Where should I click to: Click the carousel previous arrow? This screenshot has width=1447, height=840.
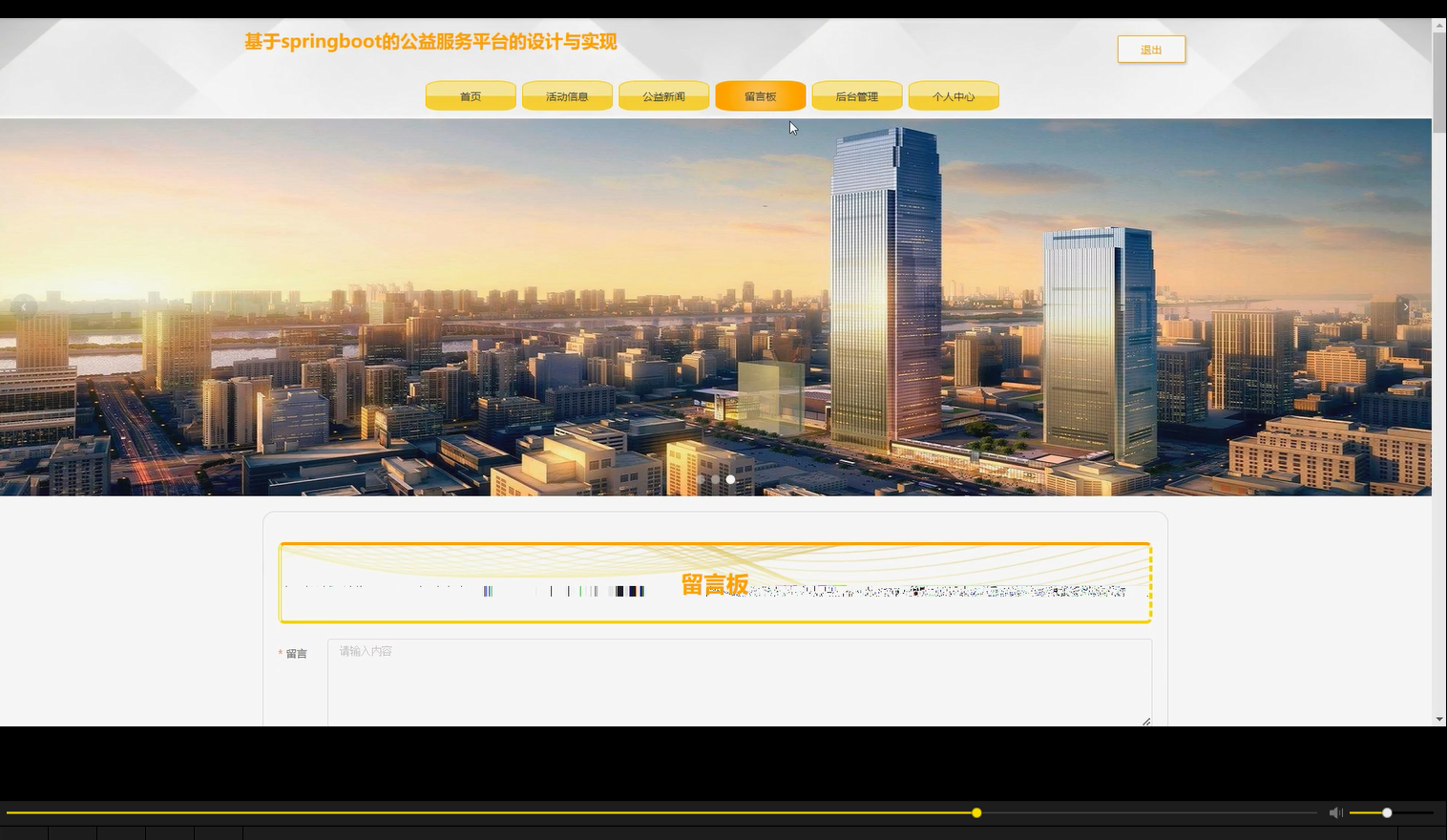click(x=24, y=307)
